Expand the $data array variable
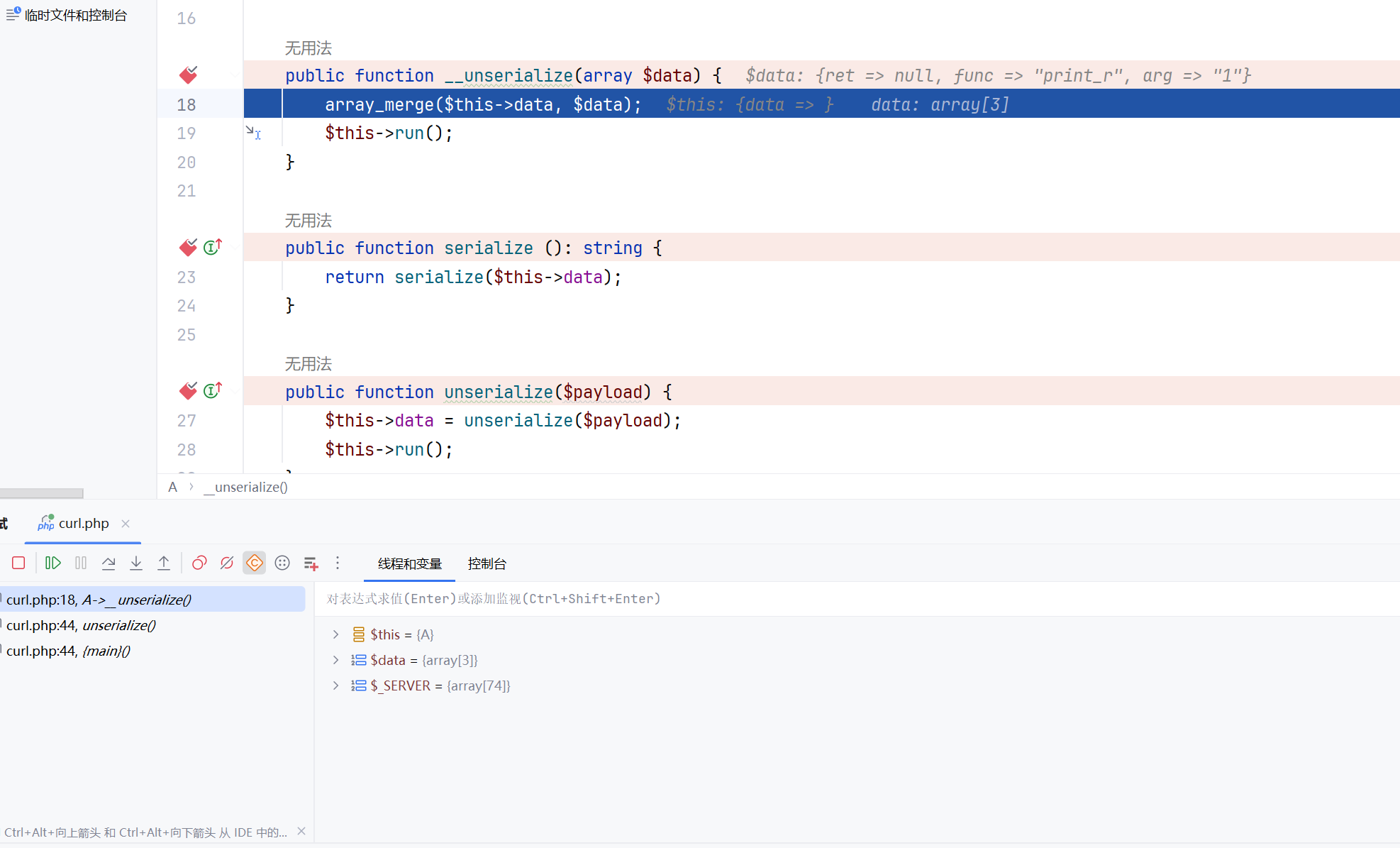This screenshot has height=848, width=1400. [x=336, y=660]
